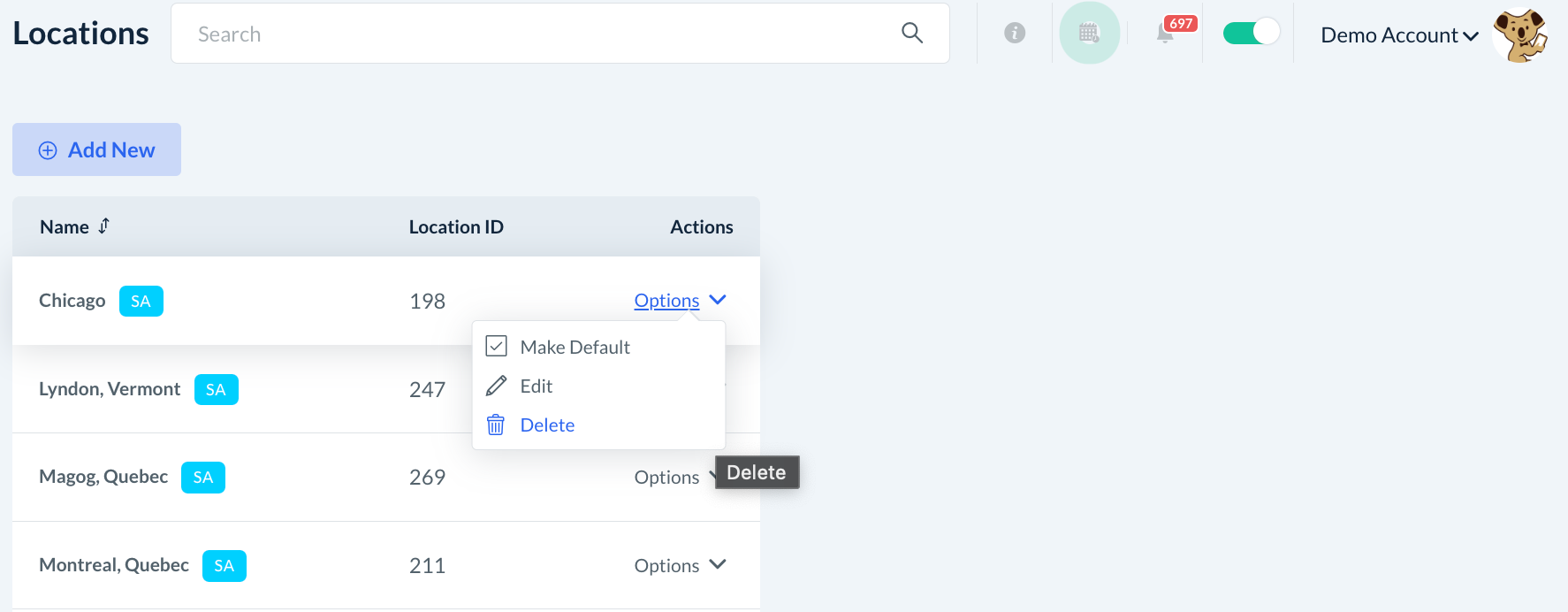
Task: Choose Edit in the options menu
Action: (x=537, y=386)
